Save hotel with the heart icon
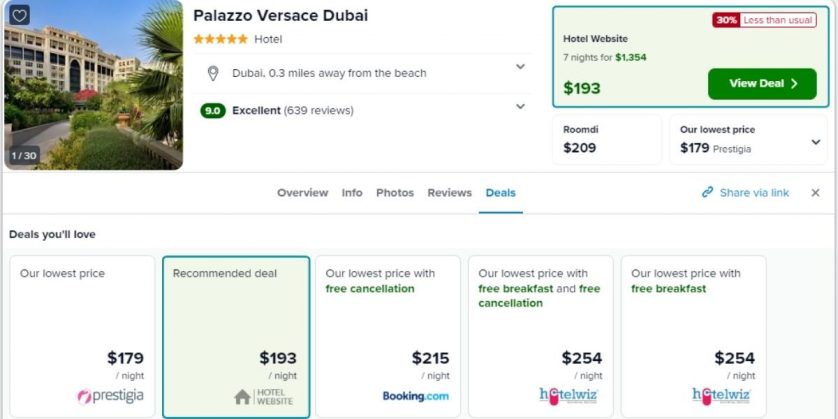This screenshot has height=419, width=838. point(19,15)
